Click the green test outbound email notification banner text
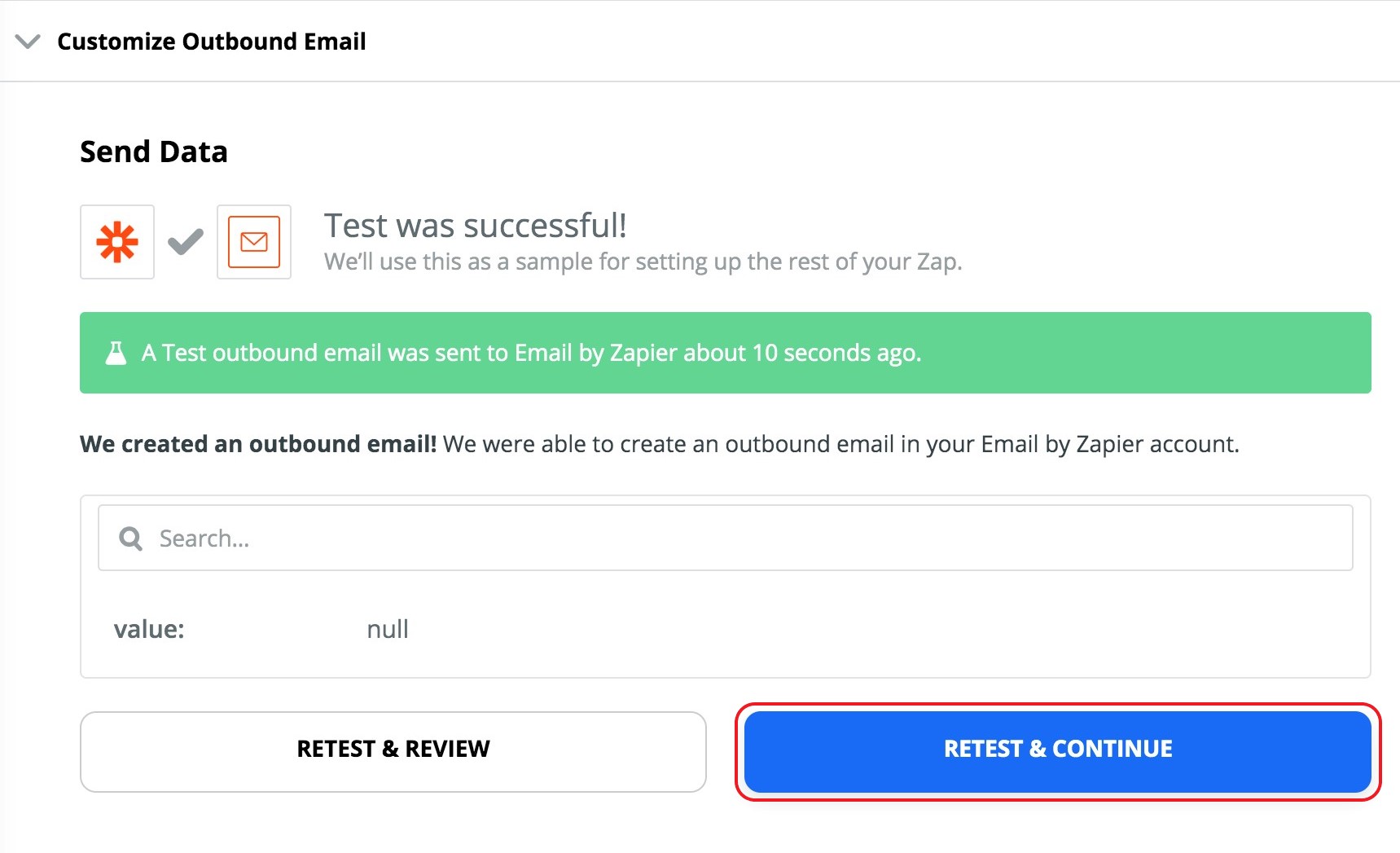The height and width of the screenshot is (853, 1400). coord(531,353)
